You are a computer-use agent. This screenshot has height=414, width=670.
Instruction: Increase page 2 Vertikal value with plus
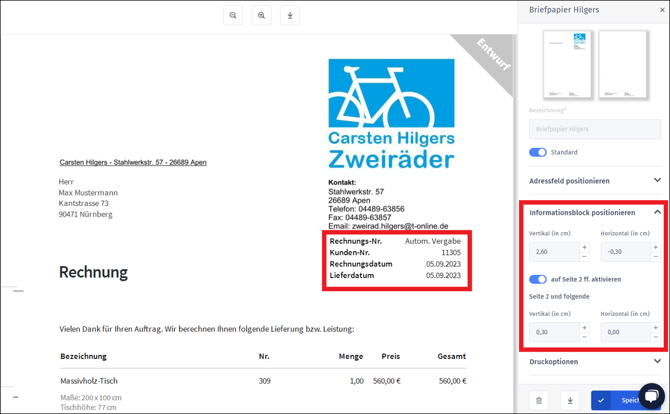click(585, 326)
